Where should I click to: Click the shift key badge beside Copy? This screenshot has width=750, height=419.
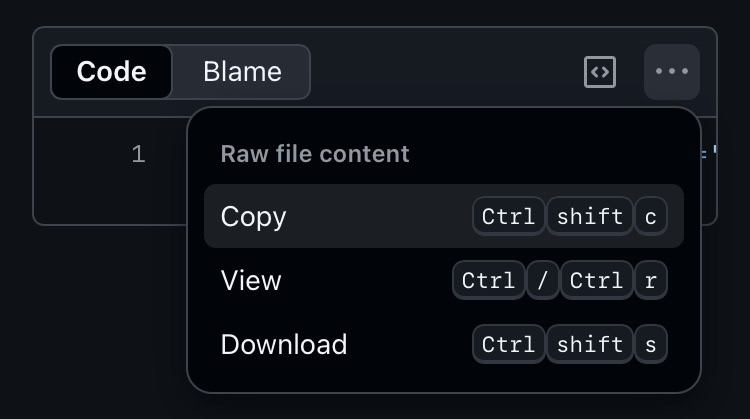pos(590,216)
